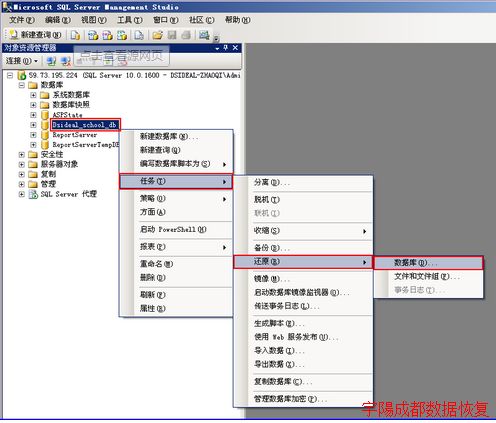496x423 pixels.
Task: Open the 工具(T) menu
Action: 130,20
